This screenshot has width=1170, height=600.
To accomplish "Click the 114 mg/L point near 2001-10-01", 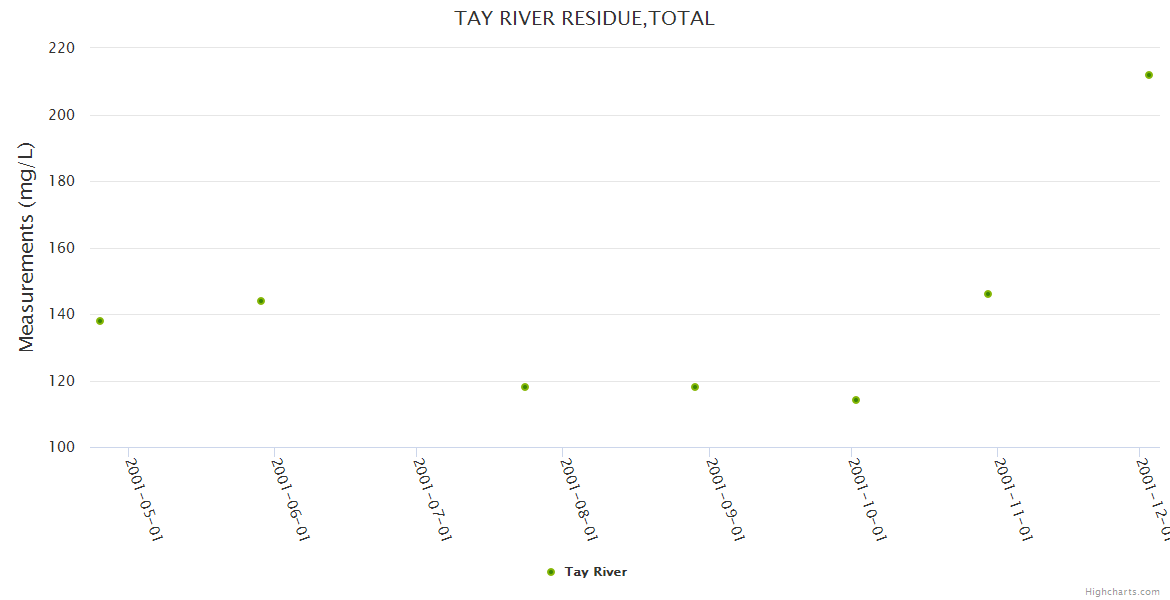I will (856, 400).
